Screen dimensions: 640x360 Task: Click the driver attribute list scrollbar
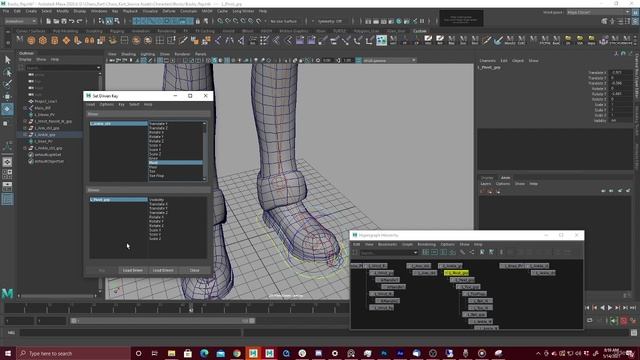(204, 151)
